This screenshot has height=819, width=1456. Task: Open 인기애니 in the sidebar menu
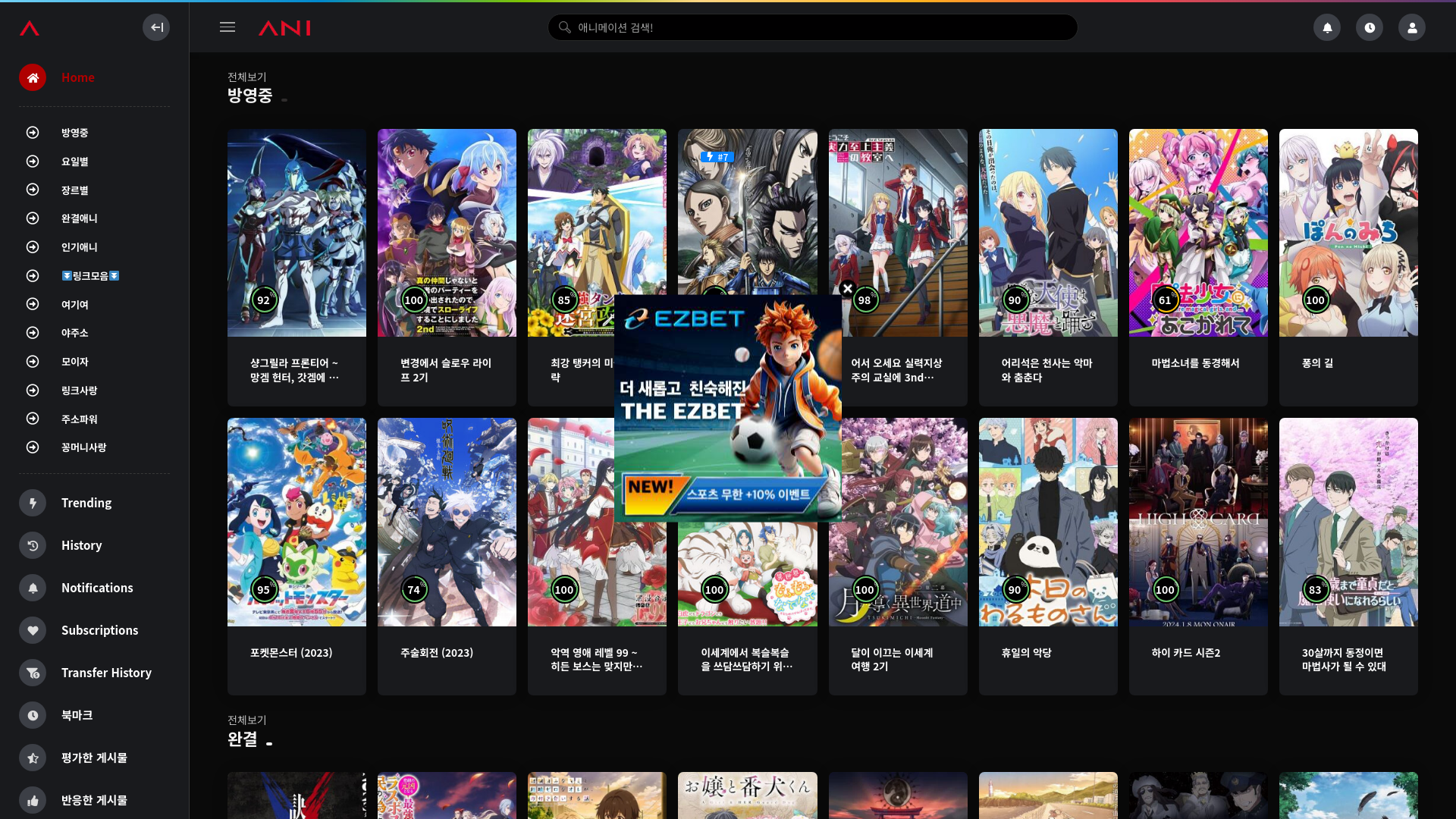click(80, 247)
